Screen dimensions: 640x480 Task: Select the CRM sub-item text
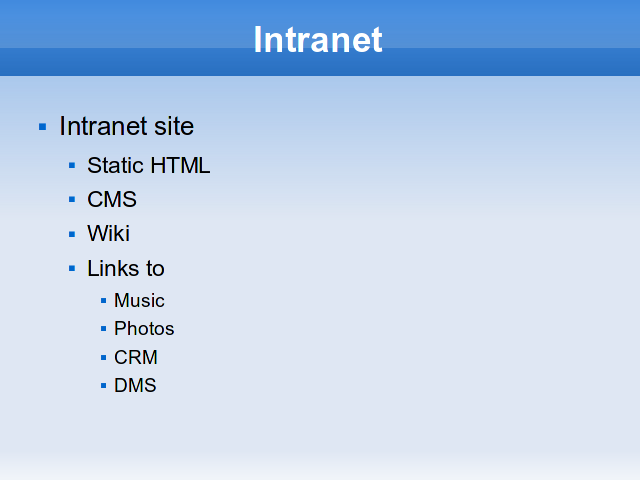tap(136, 357)
